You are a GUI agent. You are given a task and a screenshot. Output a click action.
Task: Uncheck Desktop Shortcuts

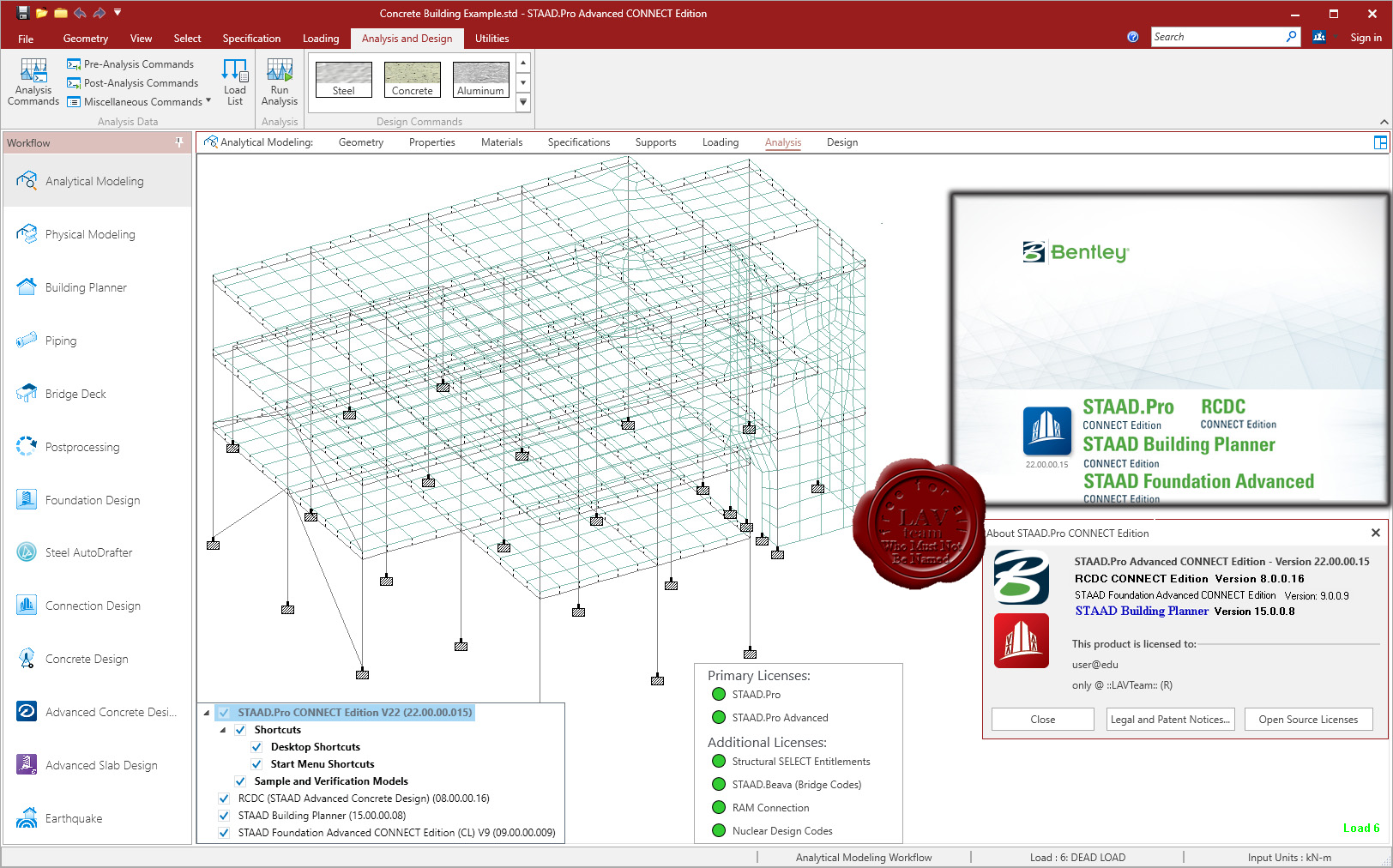(256, 747)
